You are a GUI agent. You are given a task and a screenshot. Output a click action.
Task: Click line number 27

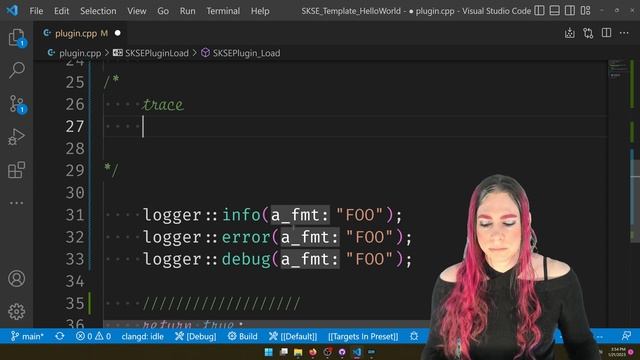coord(75,127)
